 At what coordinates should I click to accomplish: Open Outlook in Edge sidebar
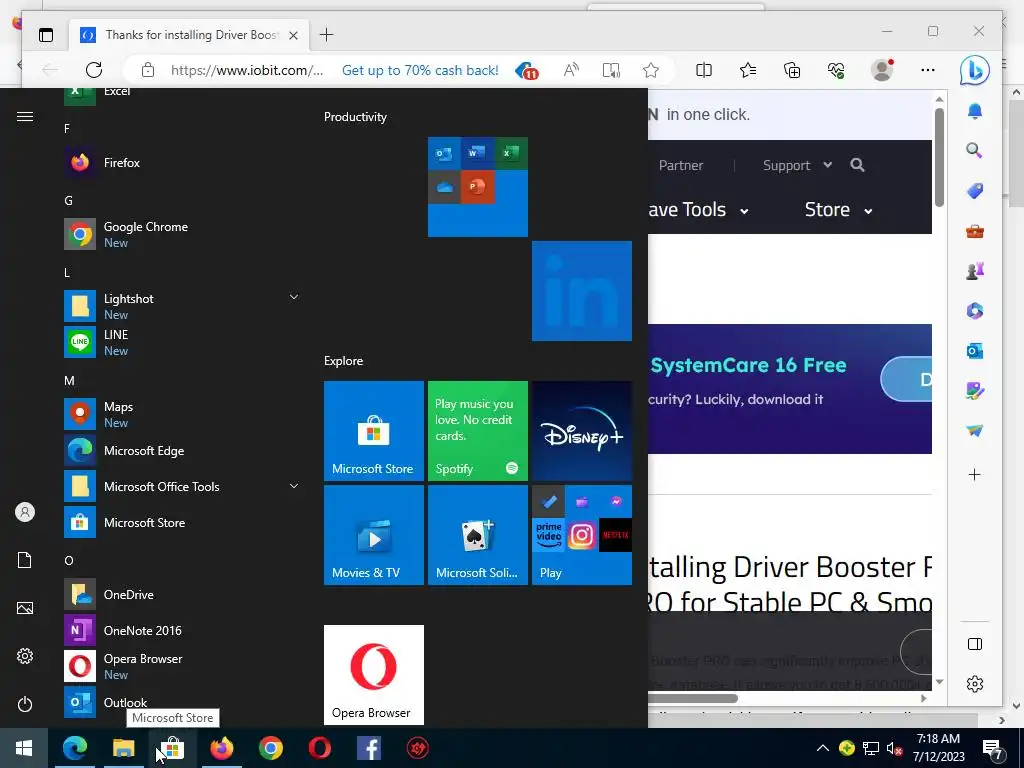(974, 351)
